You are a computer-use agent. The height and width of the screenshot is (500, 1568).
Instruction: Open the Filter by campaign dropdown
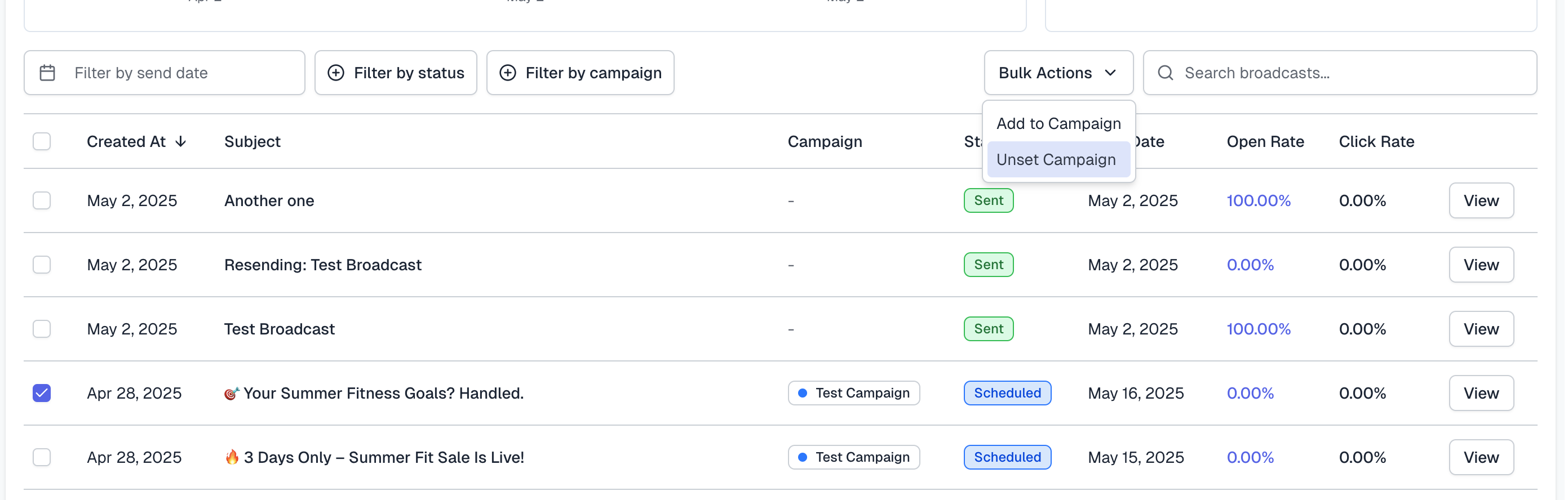pos(580,73)
